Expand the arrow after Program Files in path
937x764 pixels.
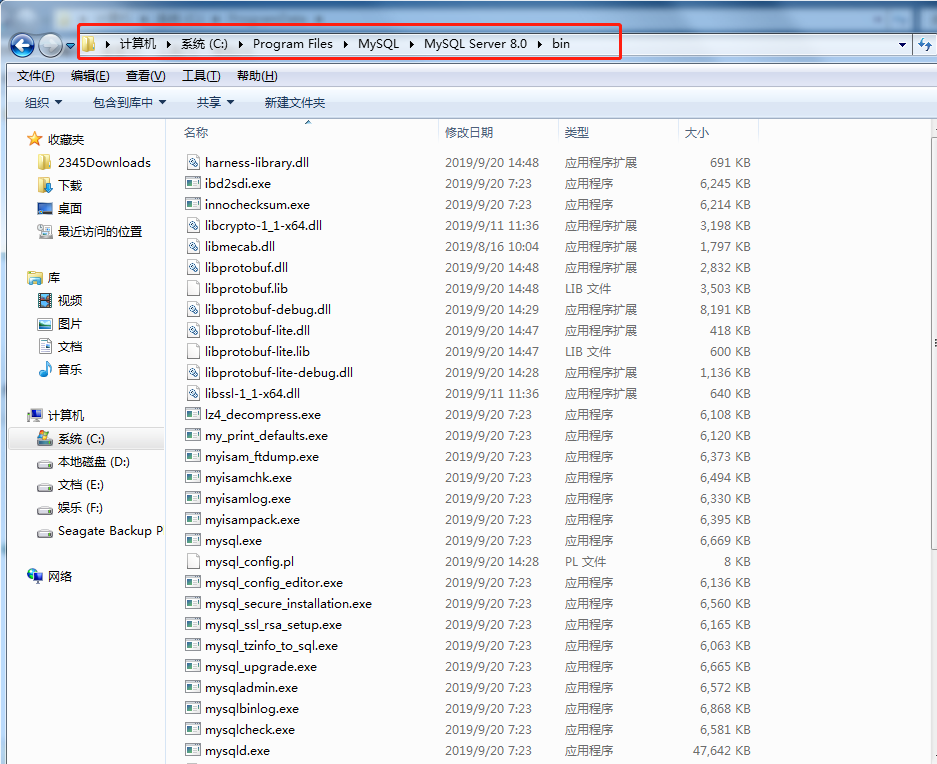pos(345,44)
